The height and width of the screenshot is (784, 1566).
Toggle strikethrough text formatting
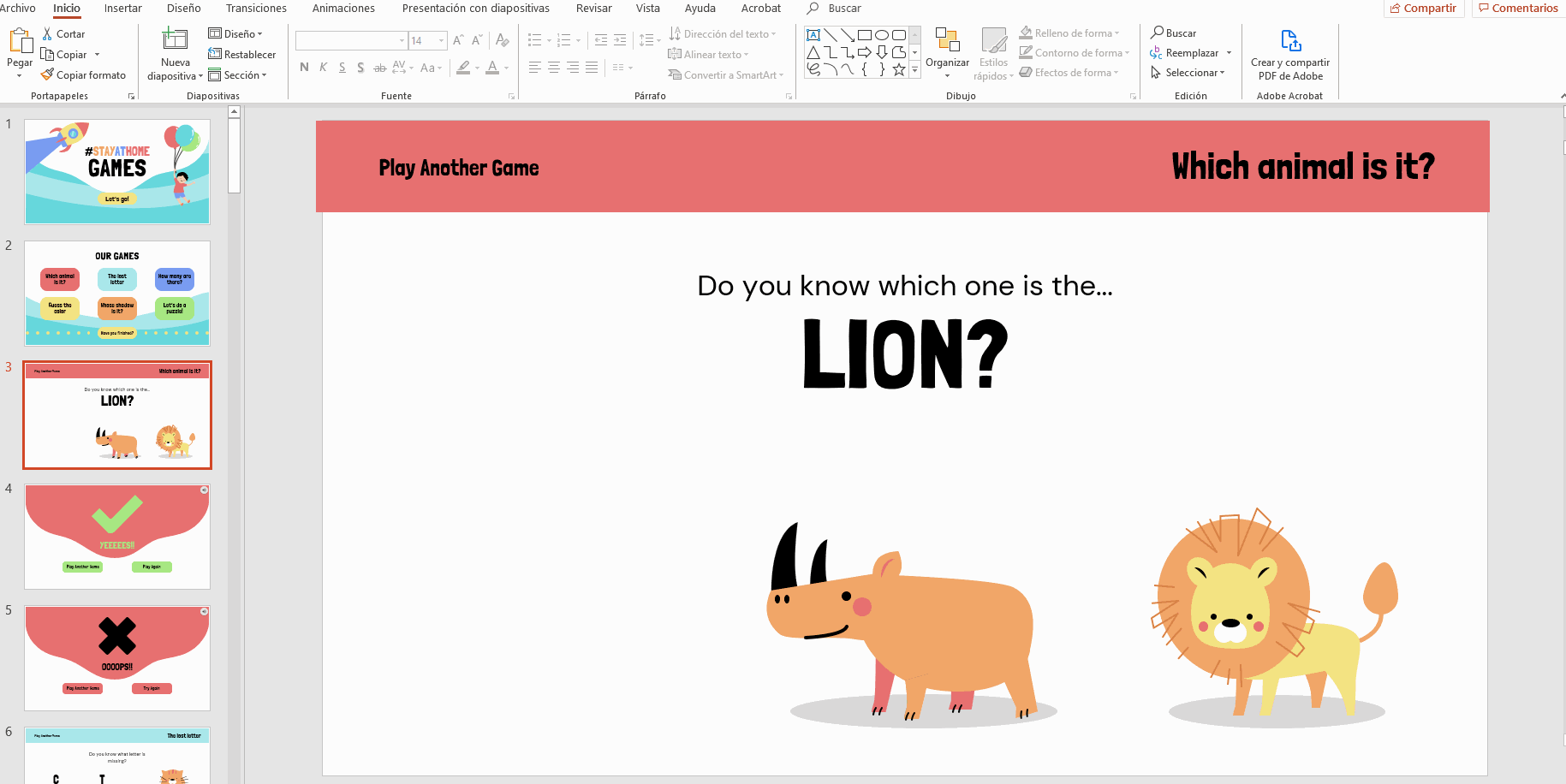pos(379,68)
